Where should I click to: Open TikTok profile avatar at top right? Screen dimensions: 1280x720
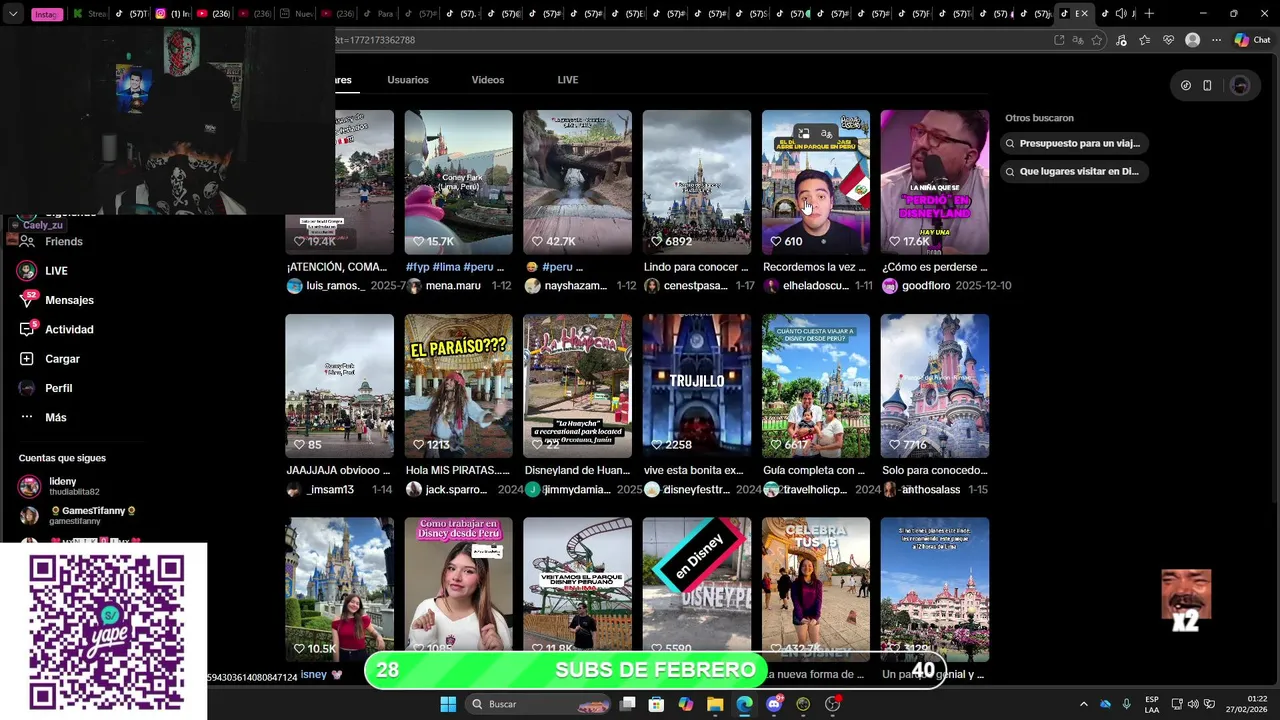click(1240, 86)
